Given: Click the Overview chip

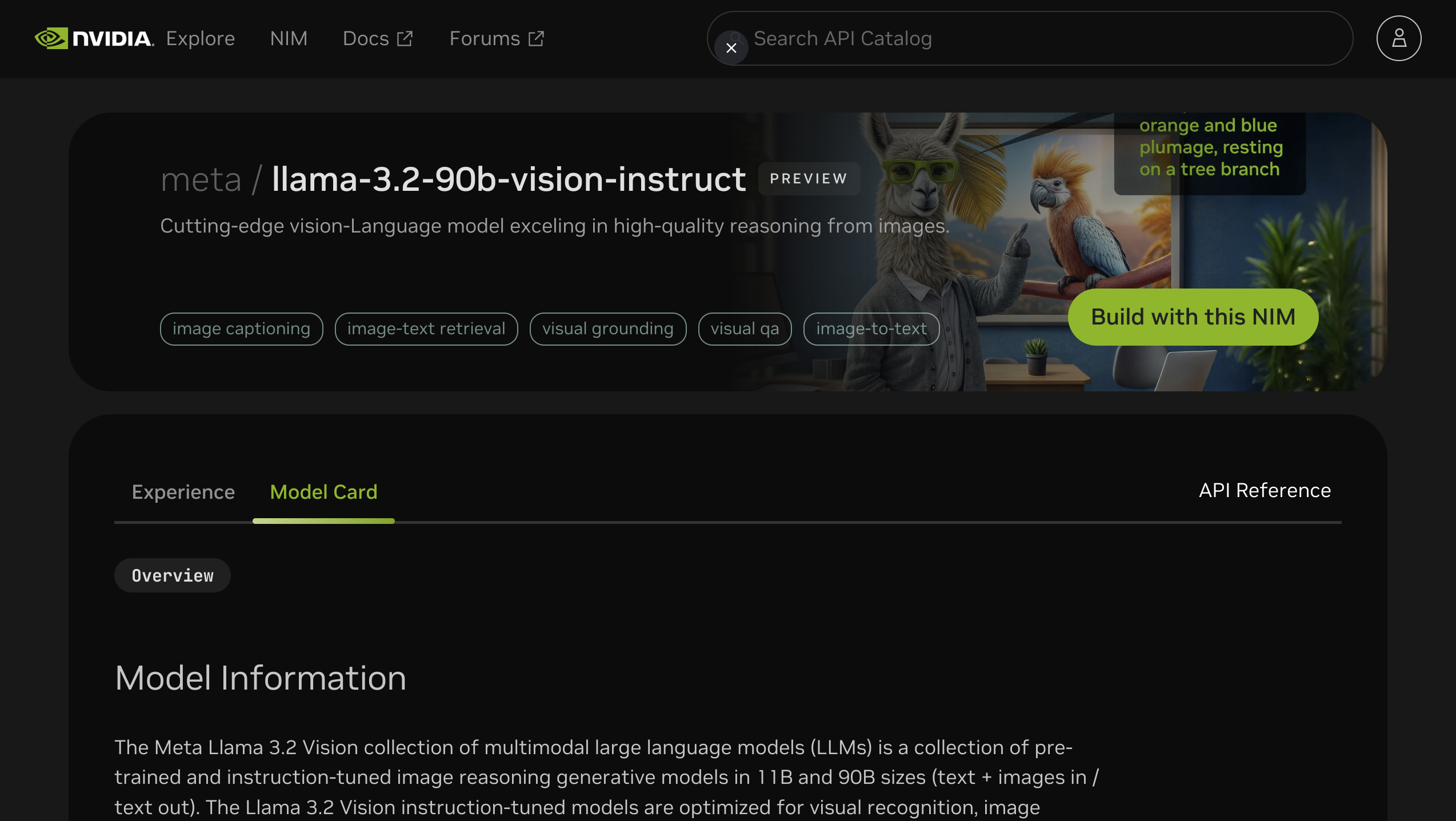Looking at the screenshot, I should tap(173, 575).
